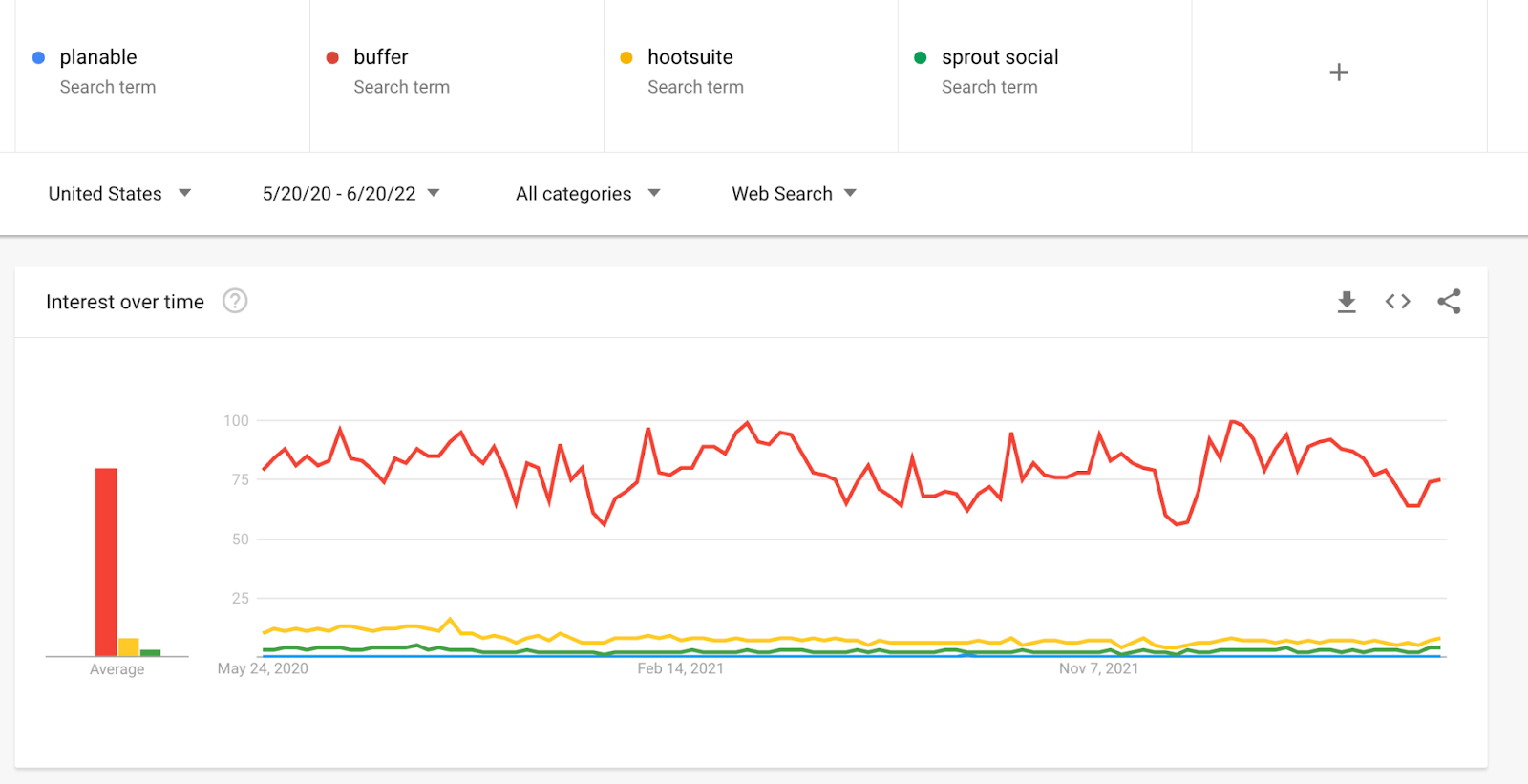1528x784 pixels.
Task: Expand the 5/20/20 - 6/20/22 date range
Action: pos(350,194)
